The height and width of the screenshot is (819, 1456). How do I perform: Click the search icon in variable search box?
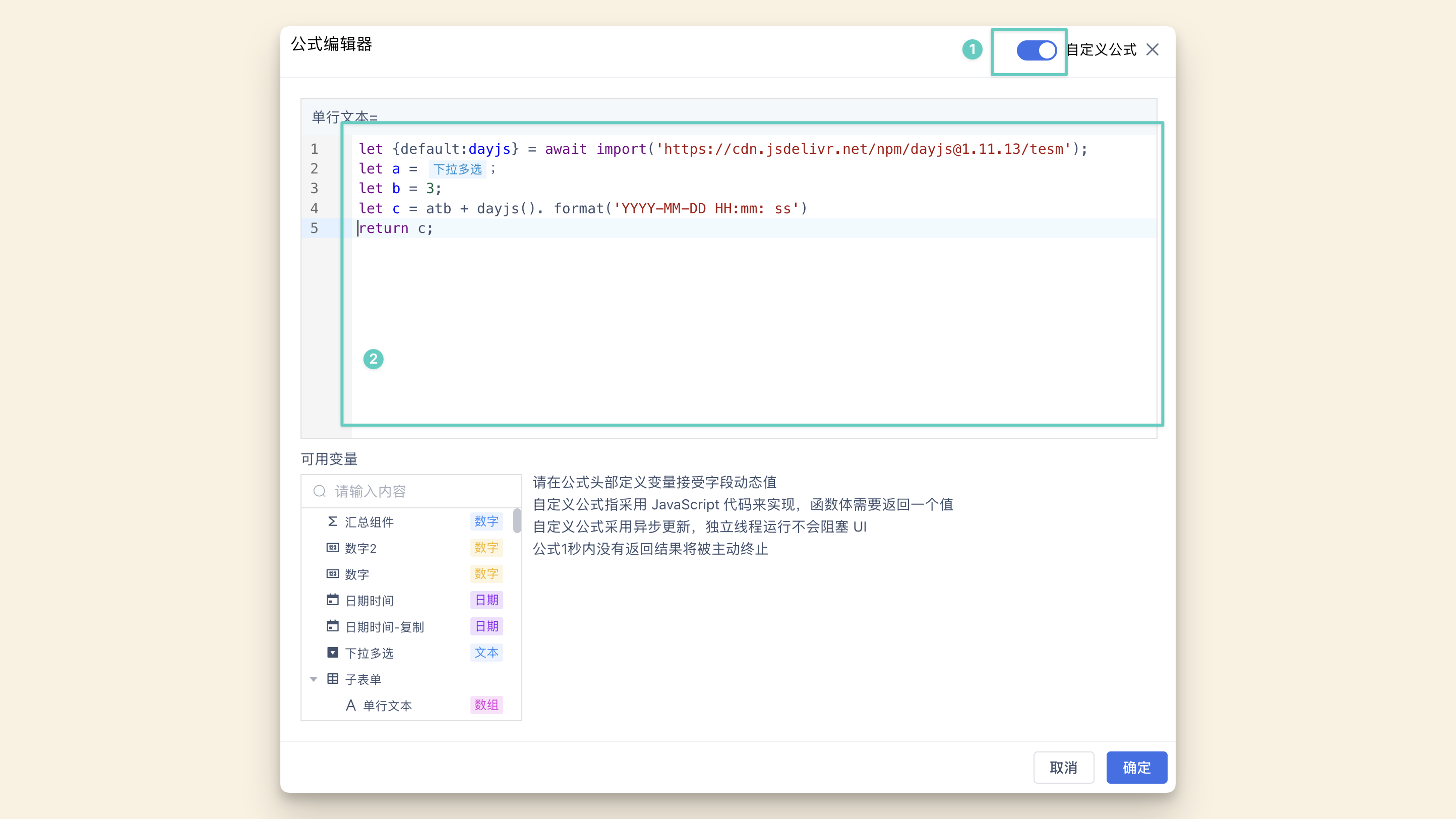319,491
